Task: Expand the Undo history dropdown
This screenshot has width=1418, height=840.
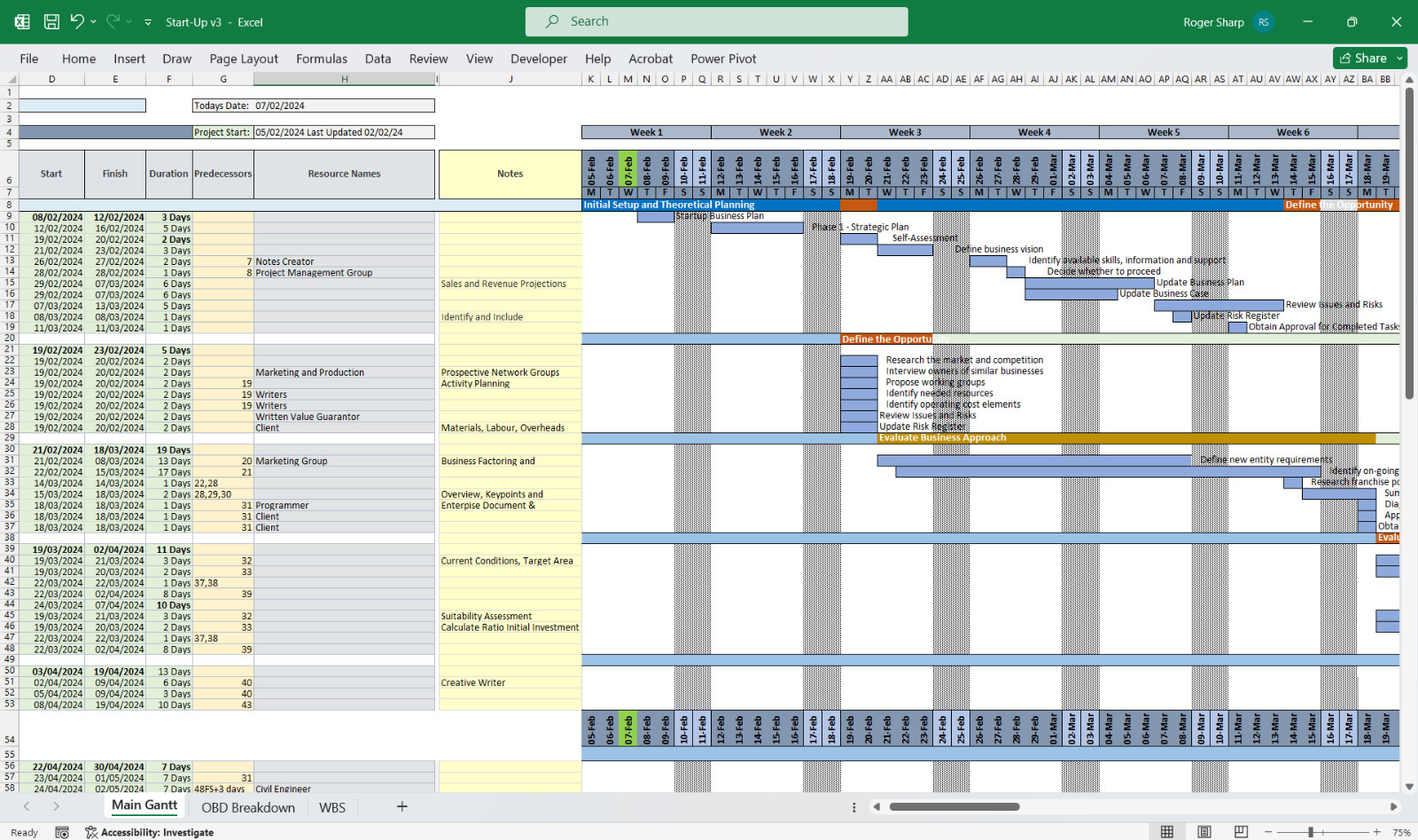Action: click(93, 22)
